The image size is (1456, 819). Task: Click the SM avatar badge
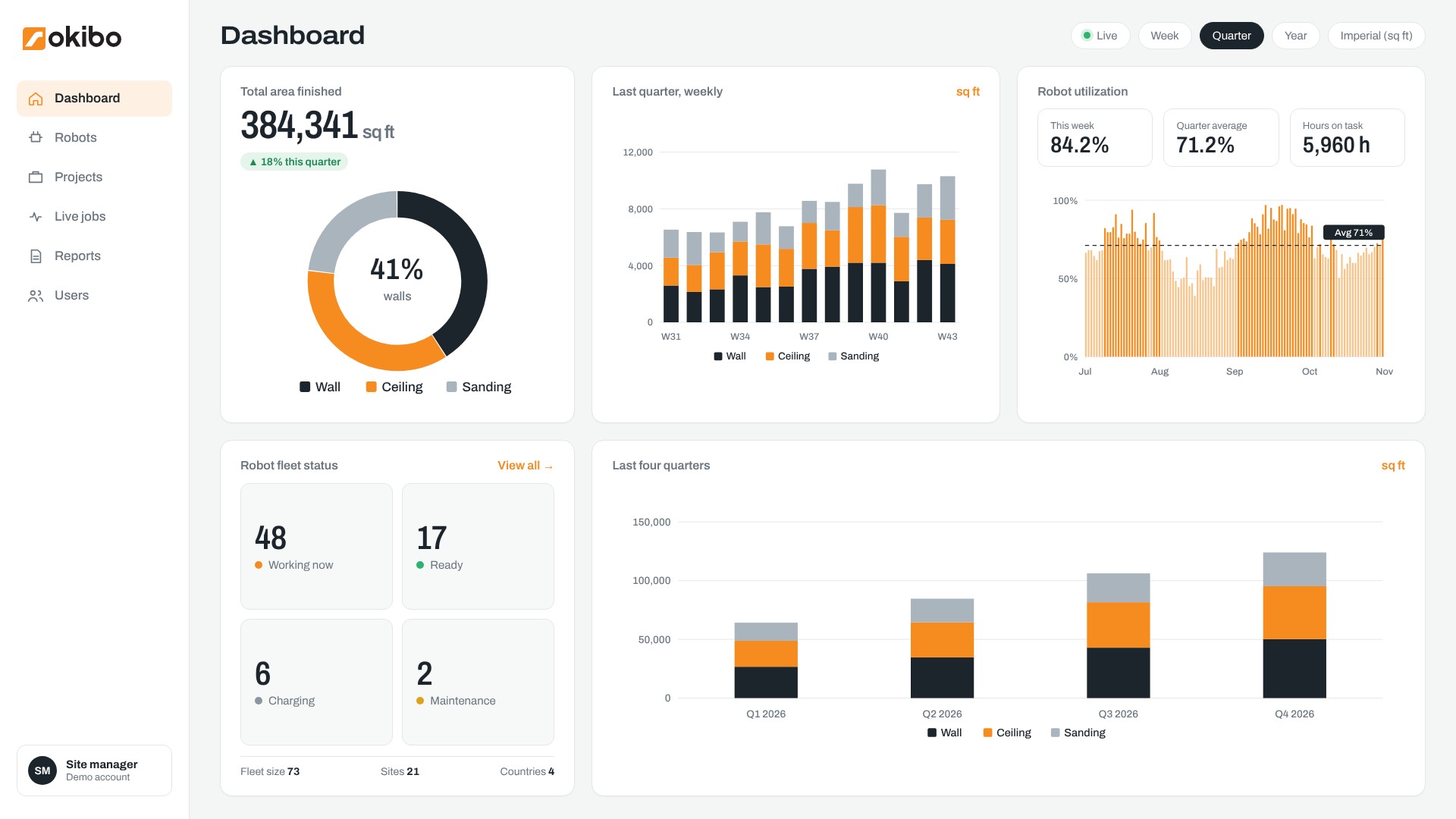coord(42,770)
